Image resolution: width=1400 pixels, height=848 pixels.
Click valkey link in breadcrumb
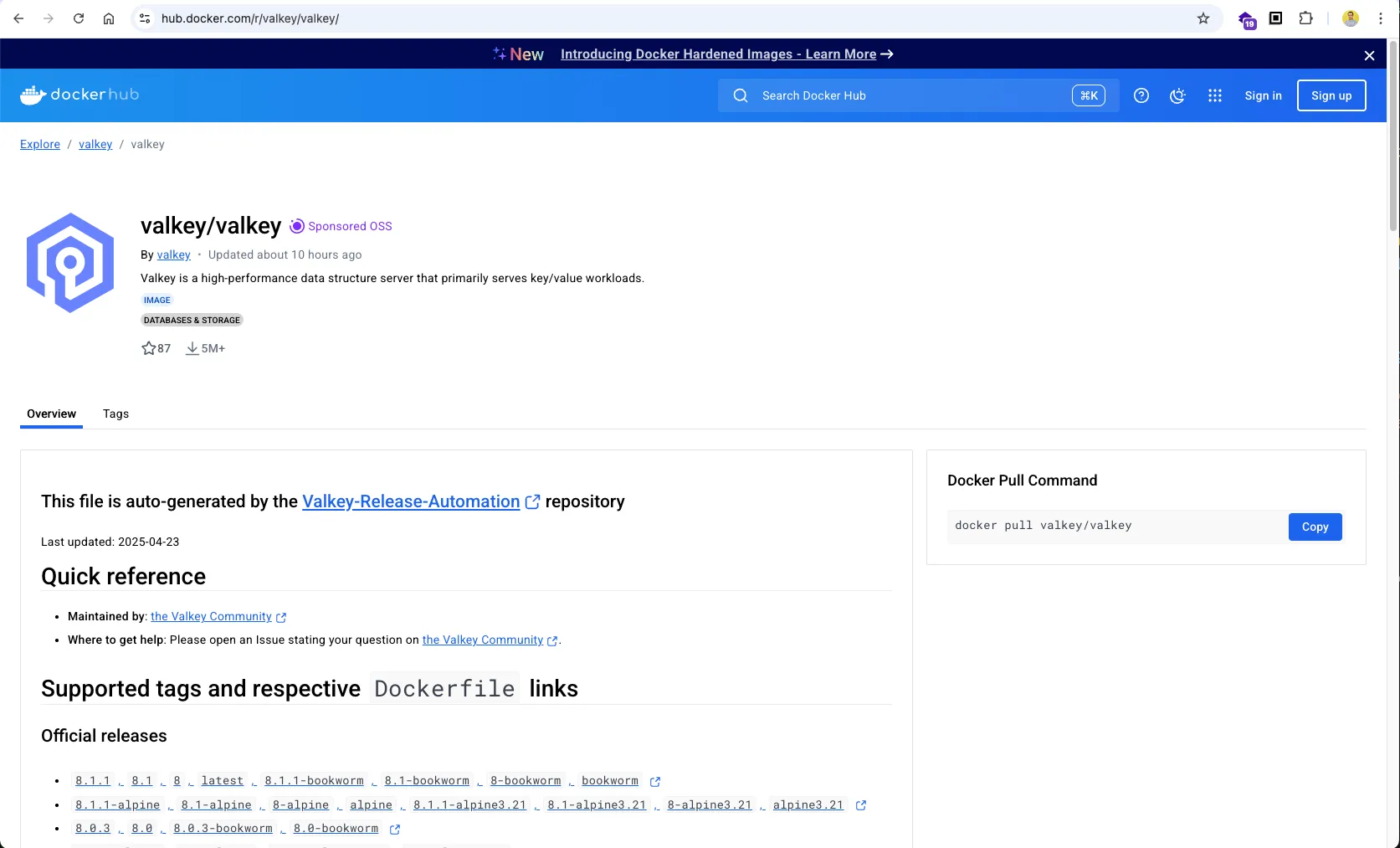pos(95,144)
